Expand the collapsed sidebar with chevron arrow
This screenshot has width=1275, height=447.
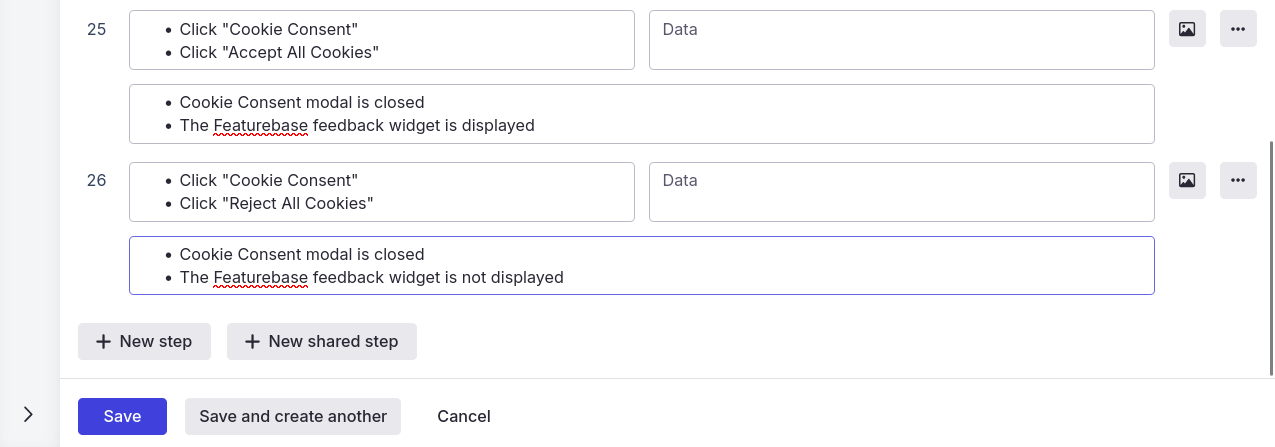pyautogui.click(x=28, y=414)
